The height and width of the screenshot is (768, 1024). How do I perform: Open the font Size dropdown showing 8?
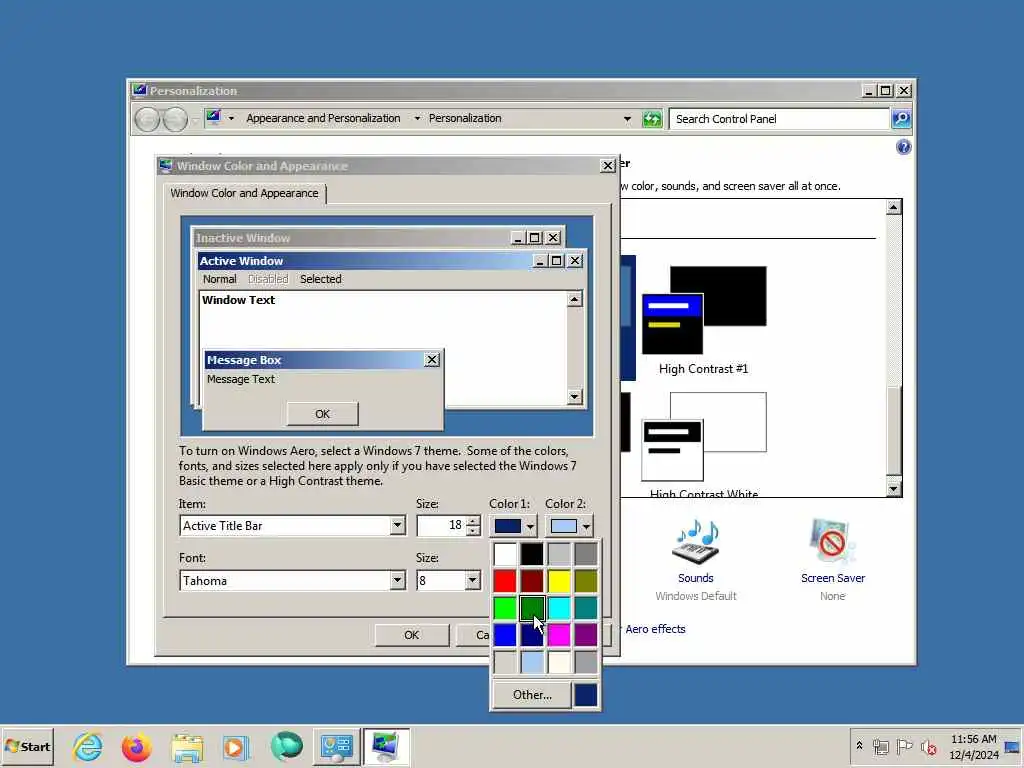[x=472, y=581]
